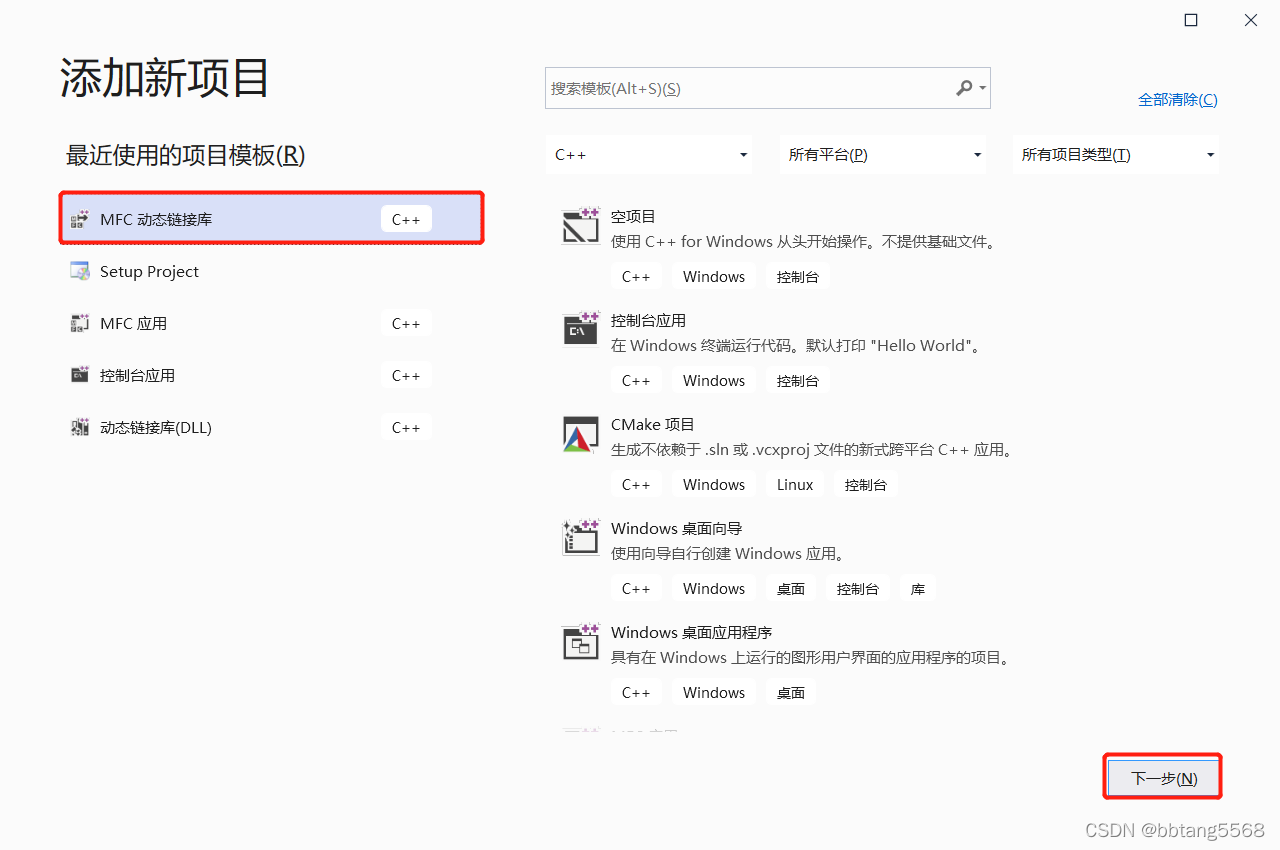Select the Setup Project recent template
The image size is (1280, 850).
[x=272, y=271]
